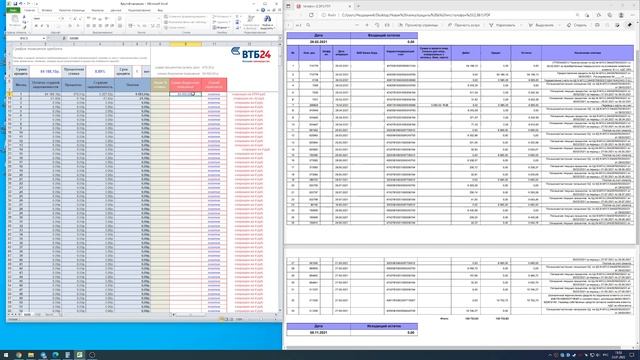This screenshot has width=640, height=360.
Task: Click the Sort and Filter icon
Action: click(x=251, y=22)
